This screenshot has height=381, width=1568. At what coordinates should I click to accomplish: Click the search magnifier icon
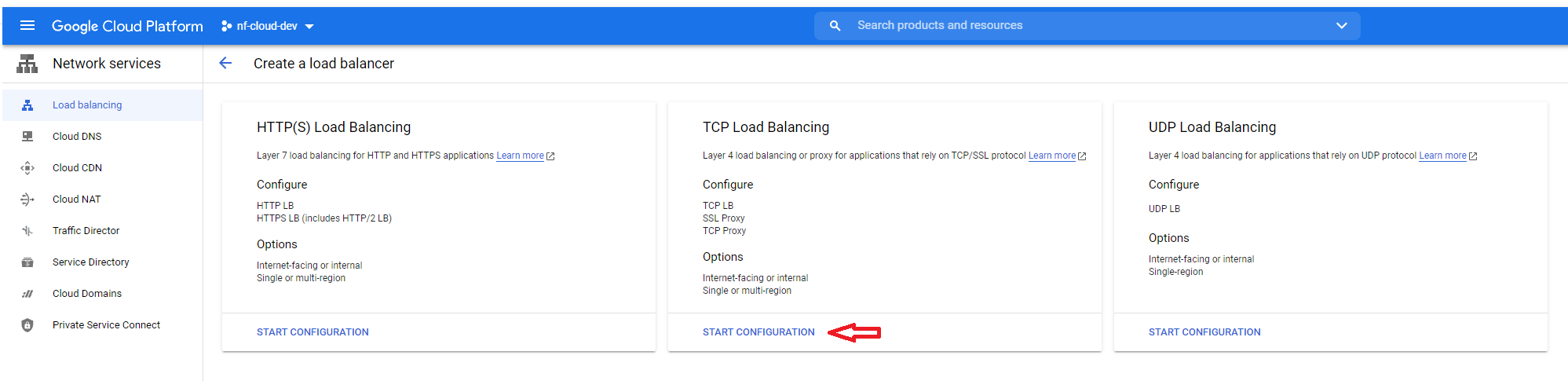(x=835, y=26)
